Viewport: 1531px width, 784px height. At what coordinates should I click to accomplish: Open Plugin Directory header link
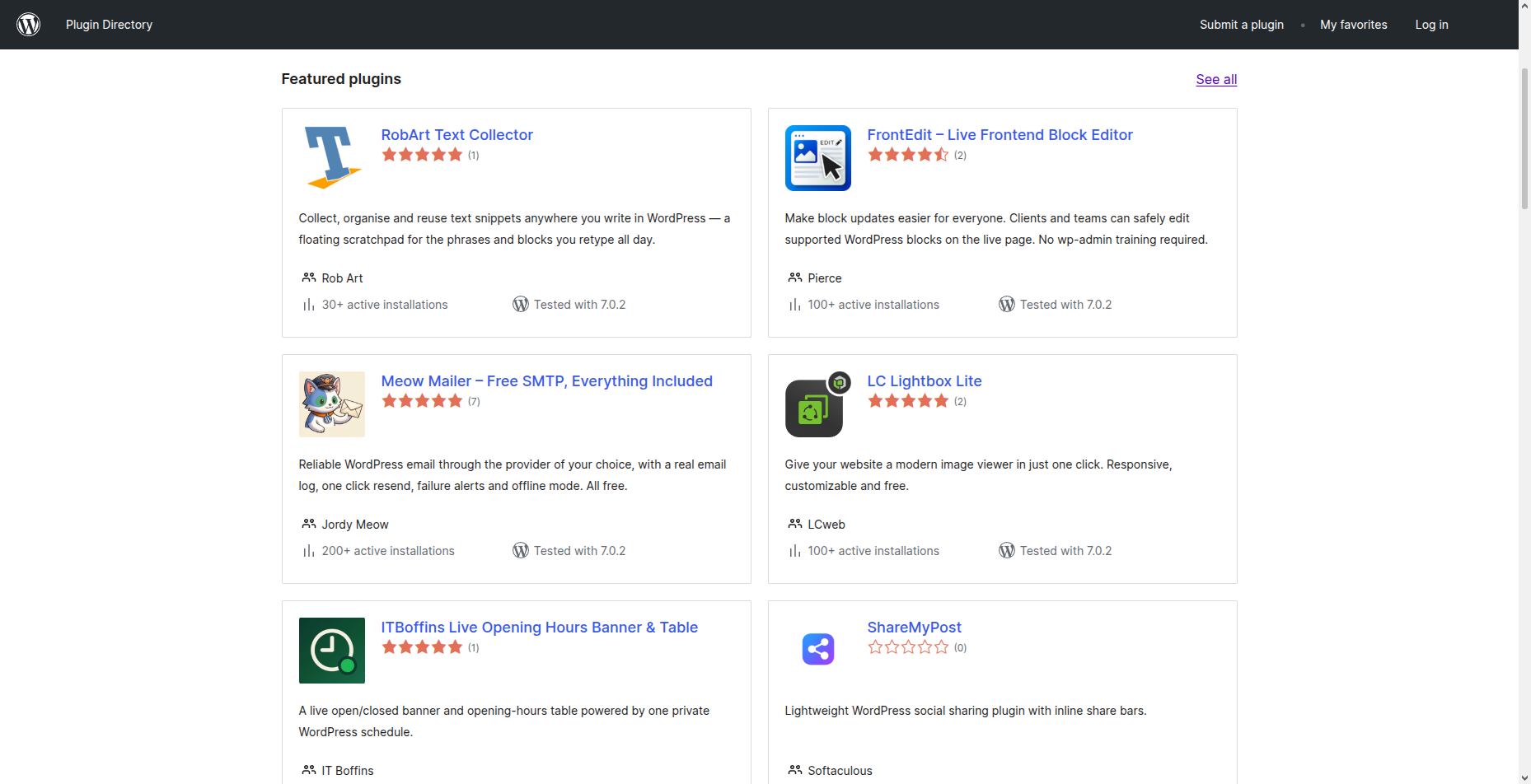110,25
